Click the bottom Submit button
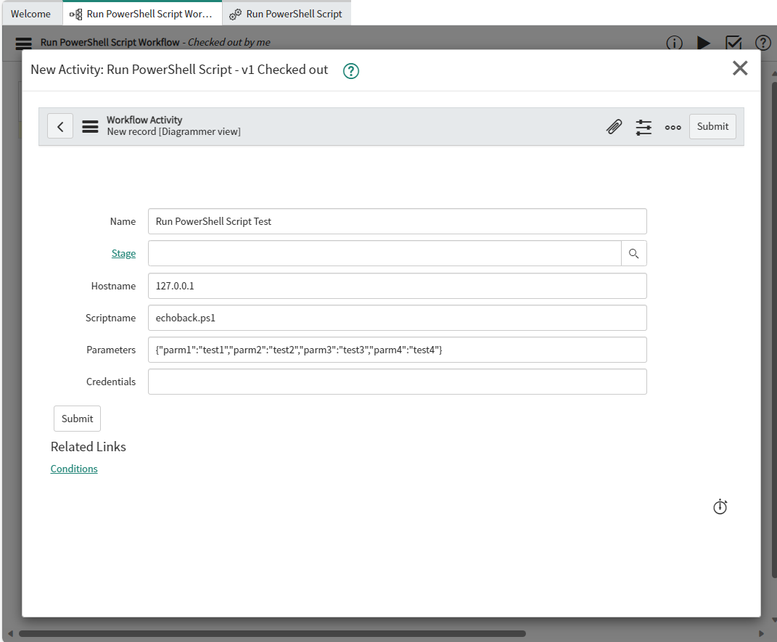The width and height of the screenshot is (777, 642). pos(77,419)
